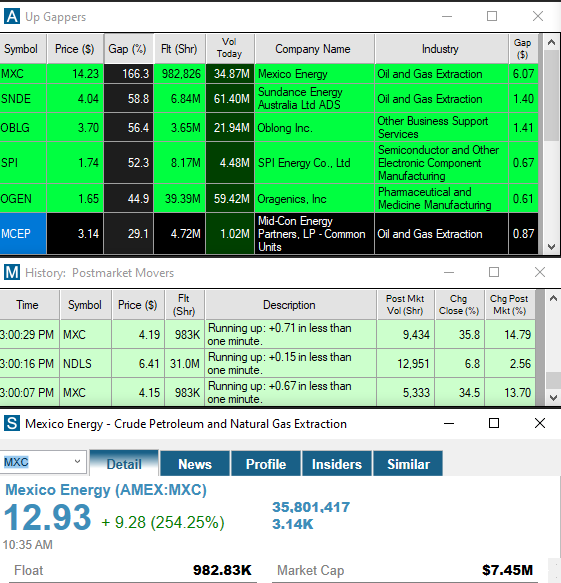Viewport: 561px width, 583px height.
Task: Open the News tab
Action: pos(195,463)
